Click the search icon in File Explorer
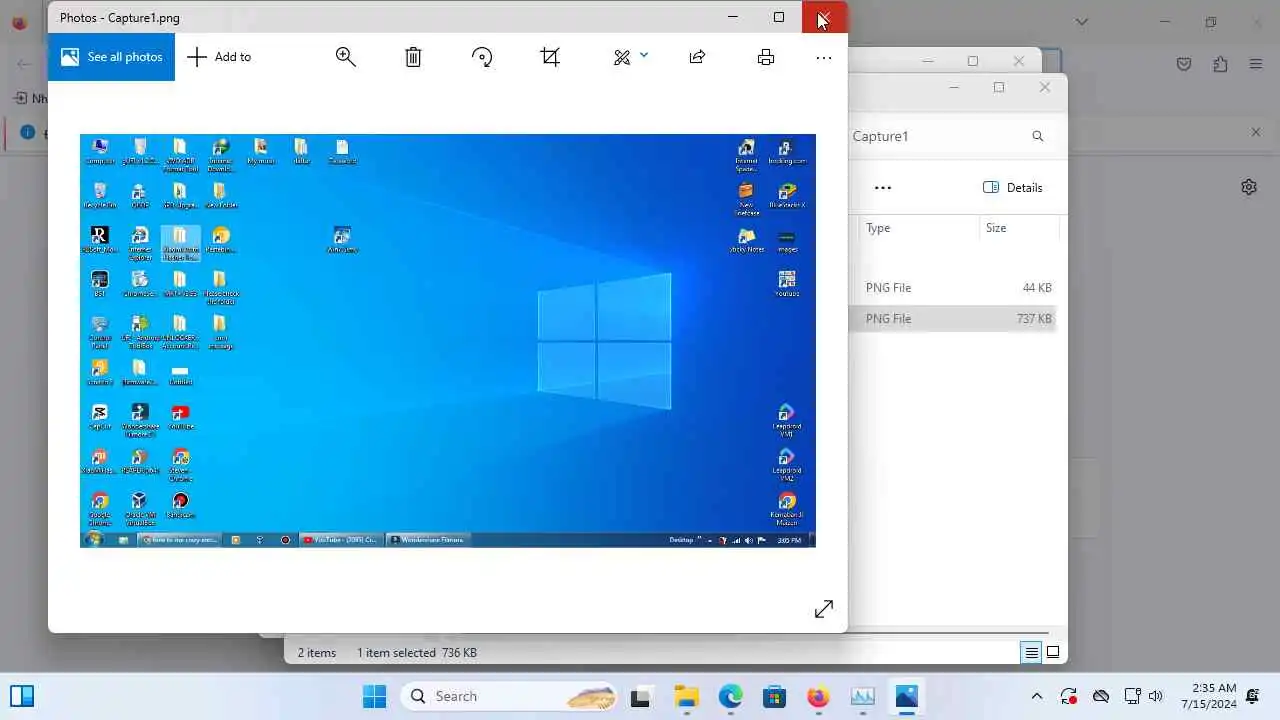Image resolution: width=1280 pixels, height=720 pixels. pyautogui.click(x=1038, y=136)
